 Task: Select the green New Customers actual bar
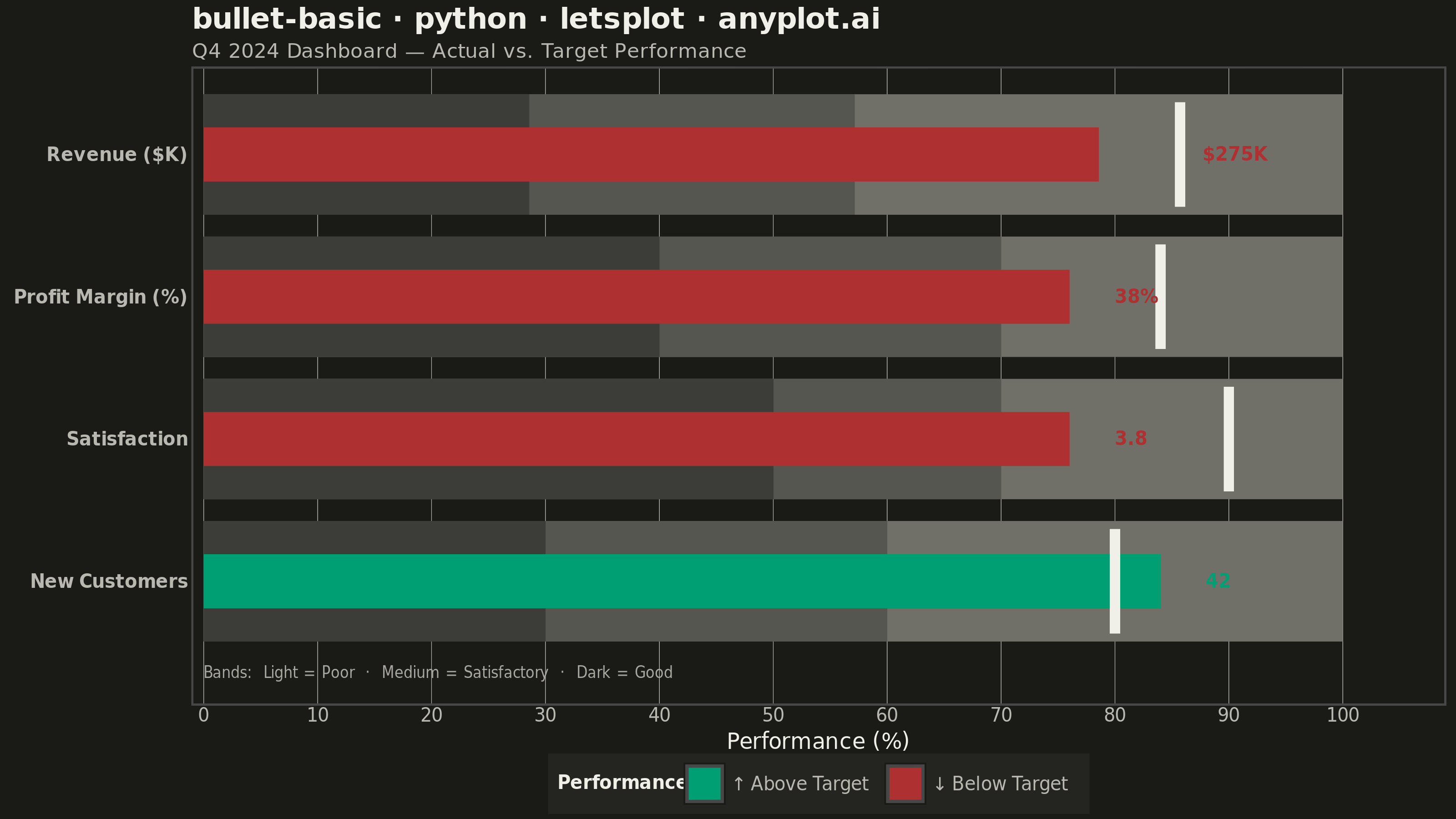[x=682, y=581]
